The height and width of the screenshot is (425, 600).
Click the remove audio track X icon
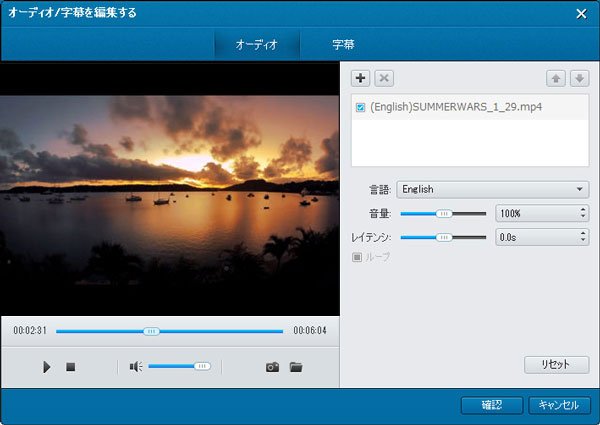[384, 78]
